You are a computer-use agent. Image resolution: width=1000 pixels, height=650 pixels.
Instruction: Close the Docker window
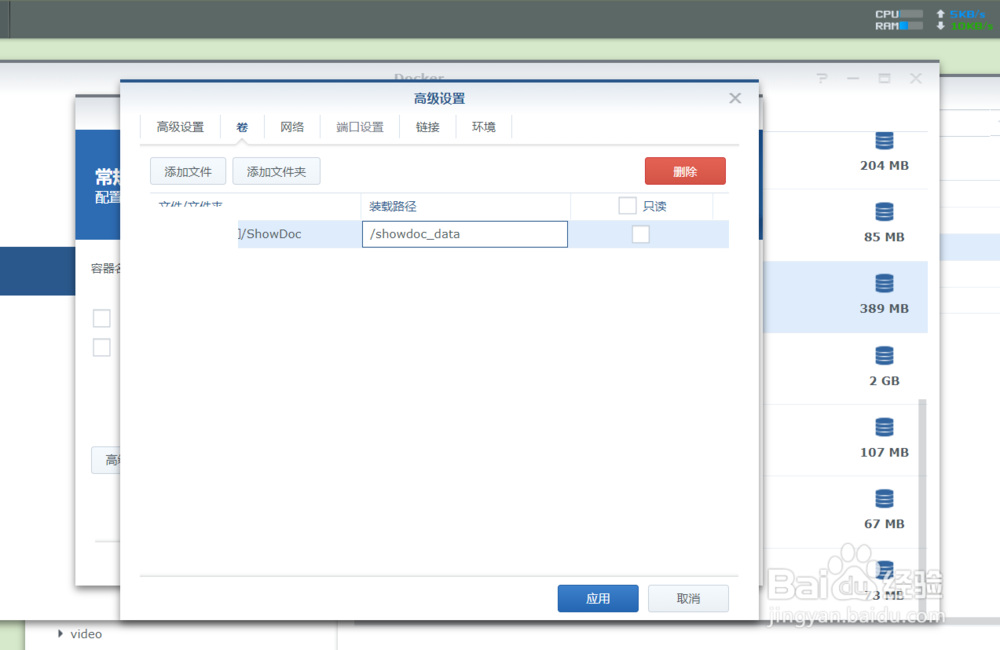916,78
